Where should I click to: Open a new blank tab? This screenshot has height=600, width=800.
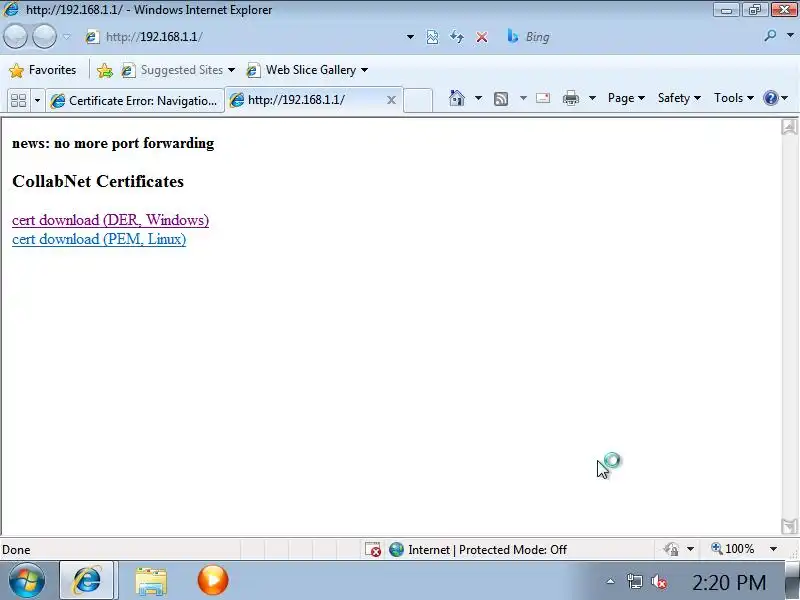(418, 100)
